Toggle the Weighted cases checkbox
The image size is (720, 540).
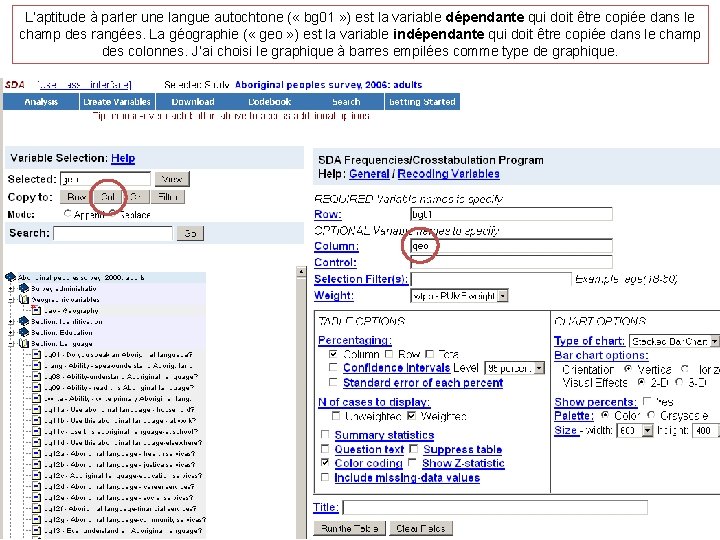pyautogui.click(x=411, y=416)
